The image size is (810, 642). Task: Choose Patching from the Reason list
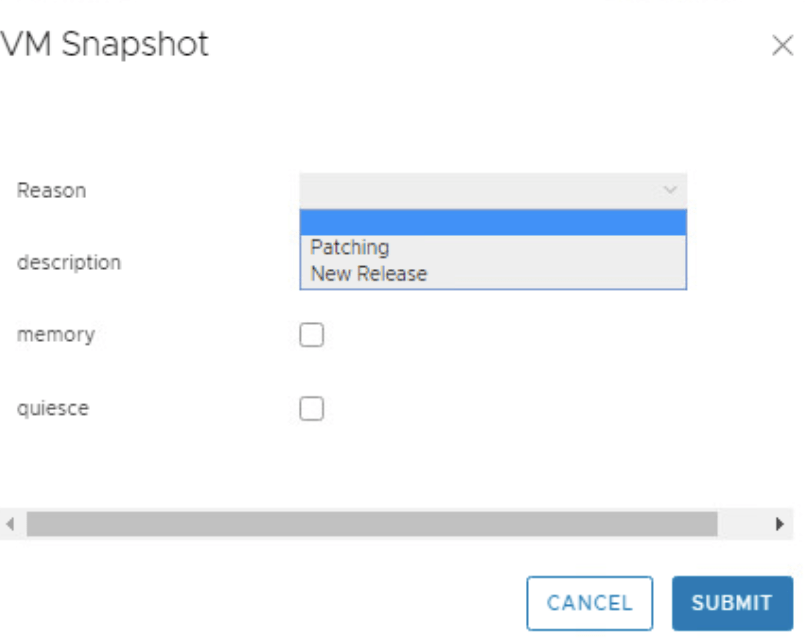point(350,247)
